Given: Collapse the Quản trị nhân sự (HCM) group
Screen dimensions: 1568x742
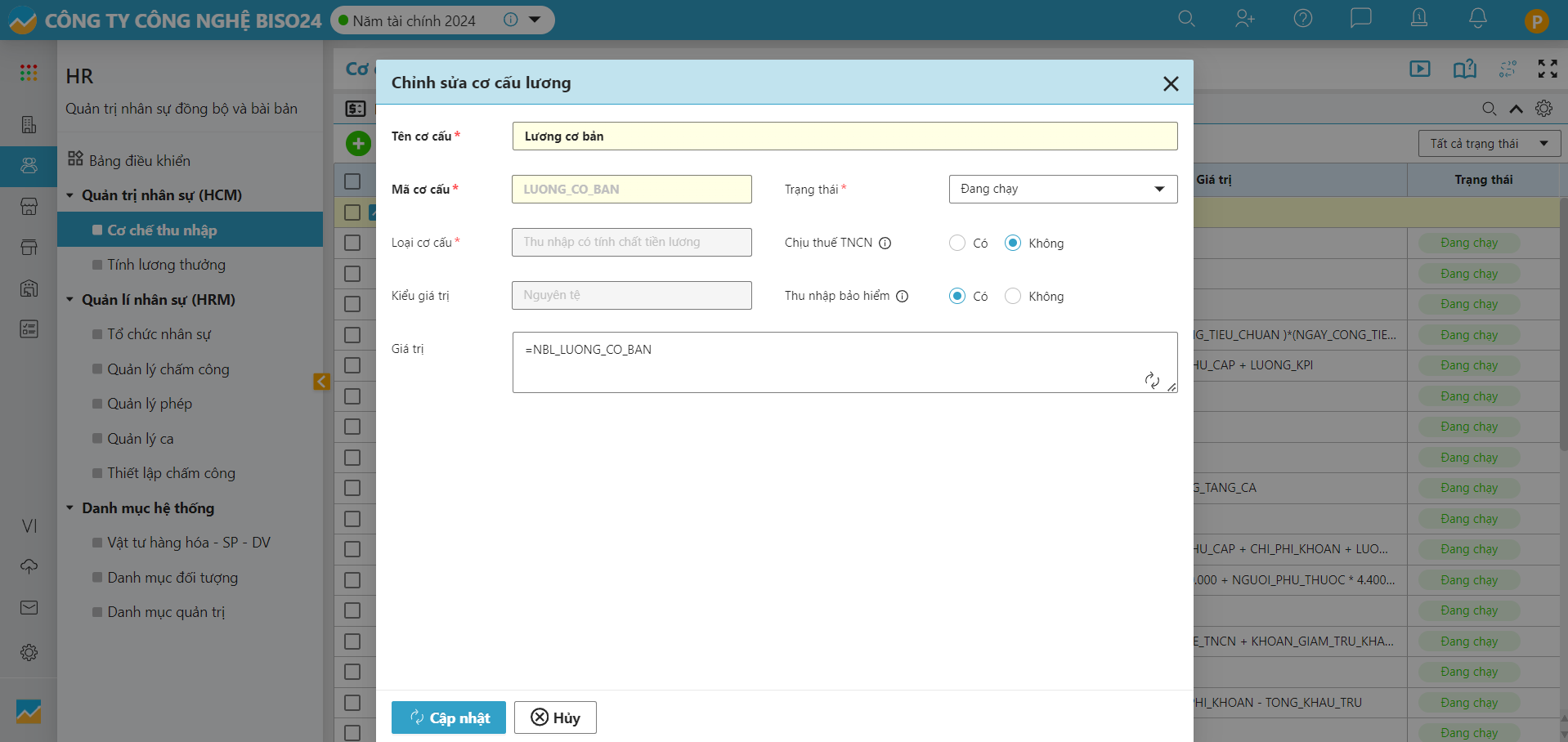Looking at the screenshot, I should click(70, 195).
